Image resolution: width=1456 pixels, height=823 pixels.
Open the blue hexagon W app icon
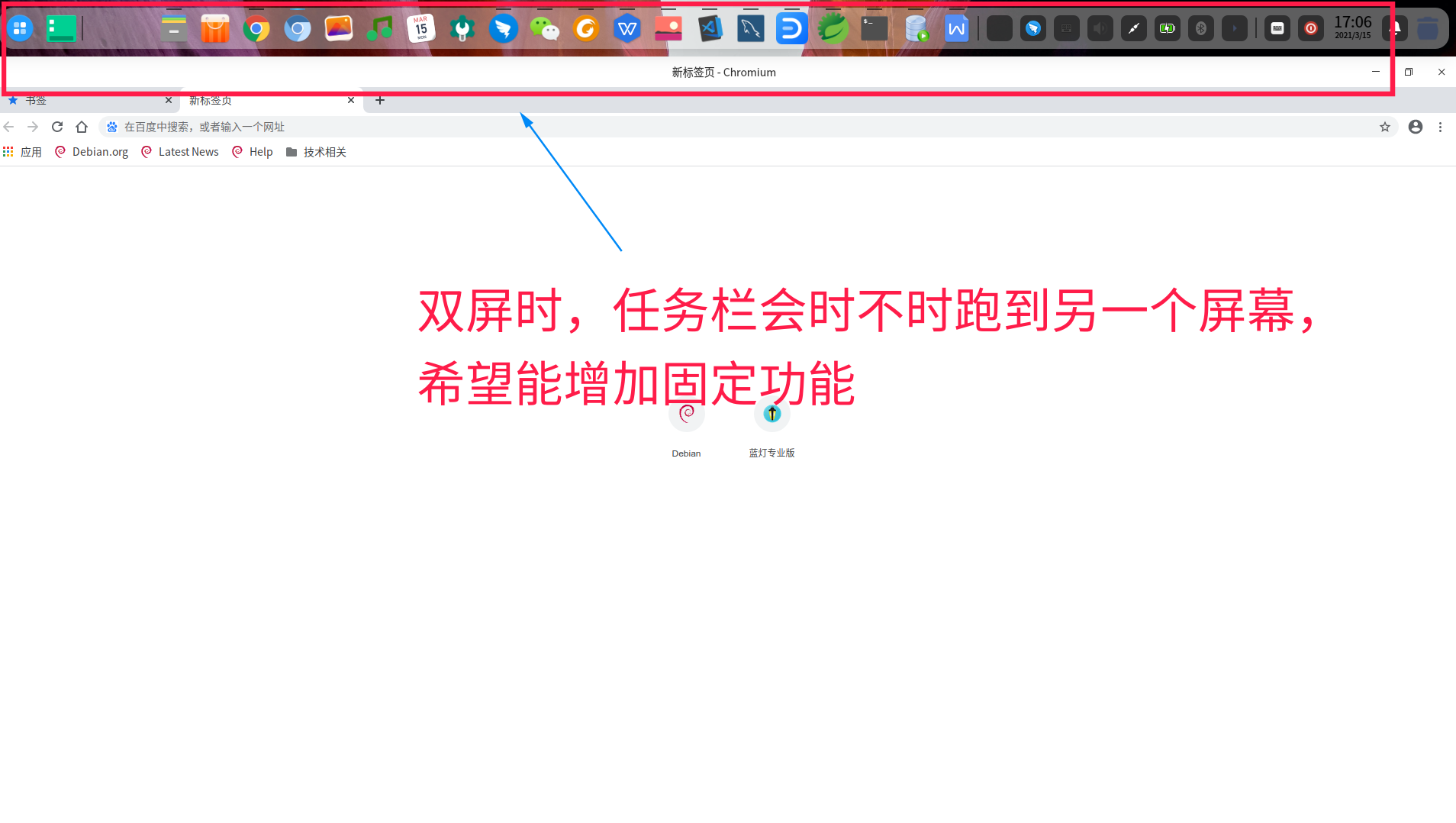point(627,29)
